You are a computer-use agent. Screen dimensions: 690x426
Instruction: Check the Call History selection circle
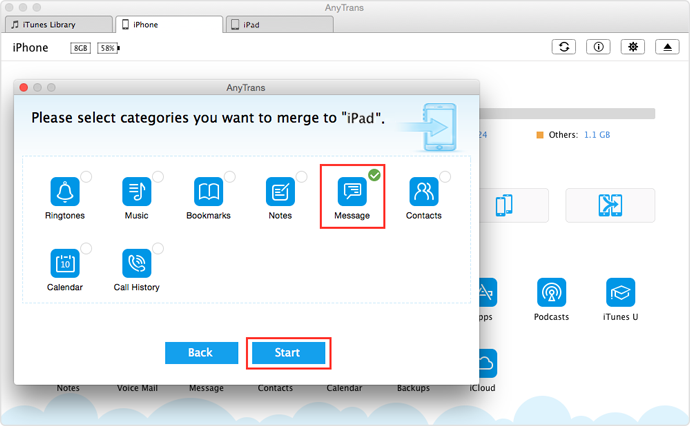158,249
